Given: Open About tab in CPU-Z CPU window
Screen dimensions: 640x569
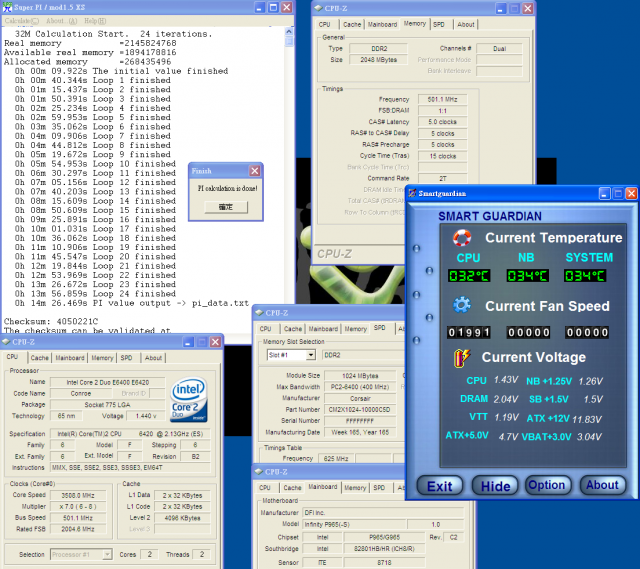Looking at the screenshot, I should 153,358.
